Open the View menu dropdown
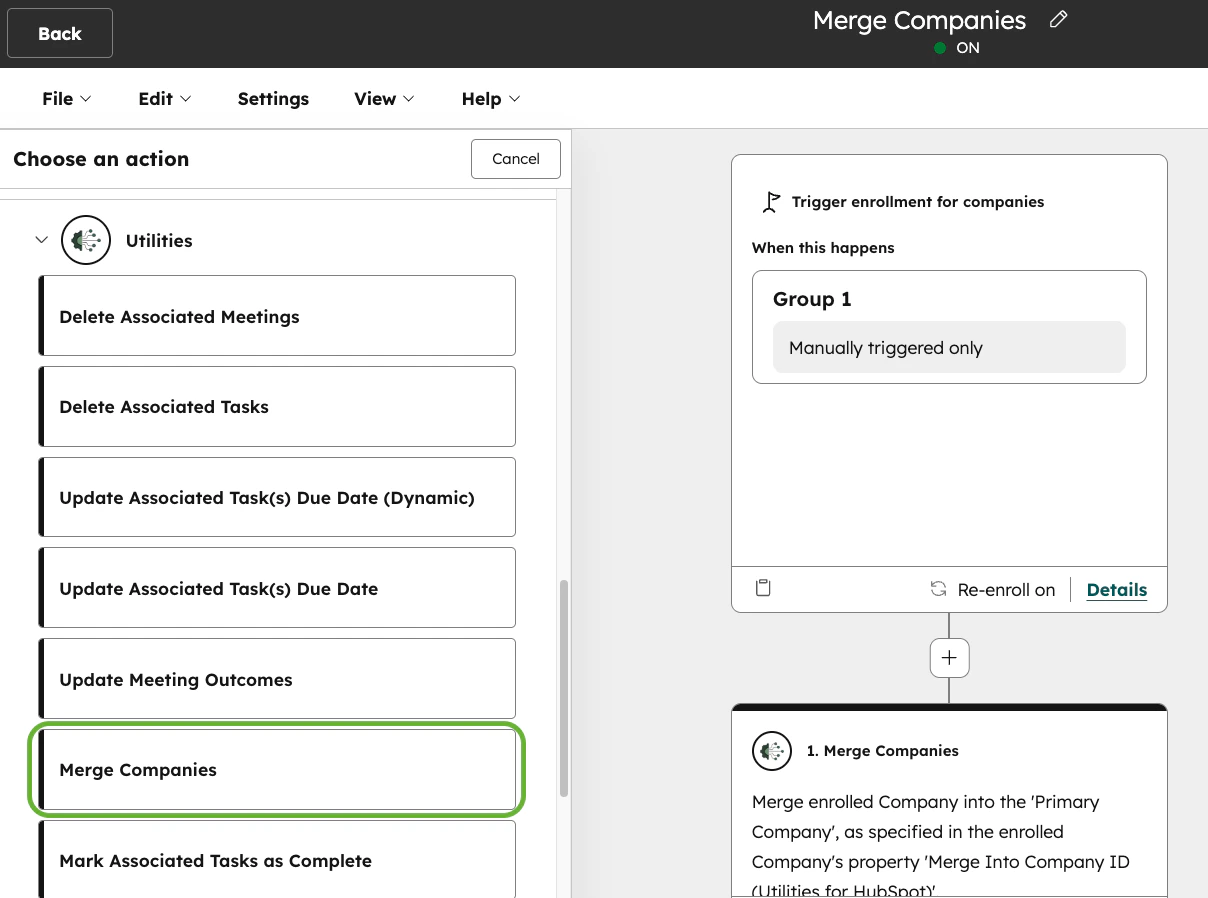Viewport: 1208px width, 898px height. [x=383, y=98]
